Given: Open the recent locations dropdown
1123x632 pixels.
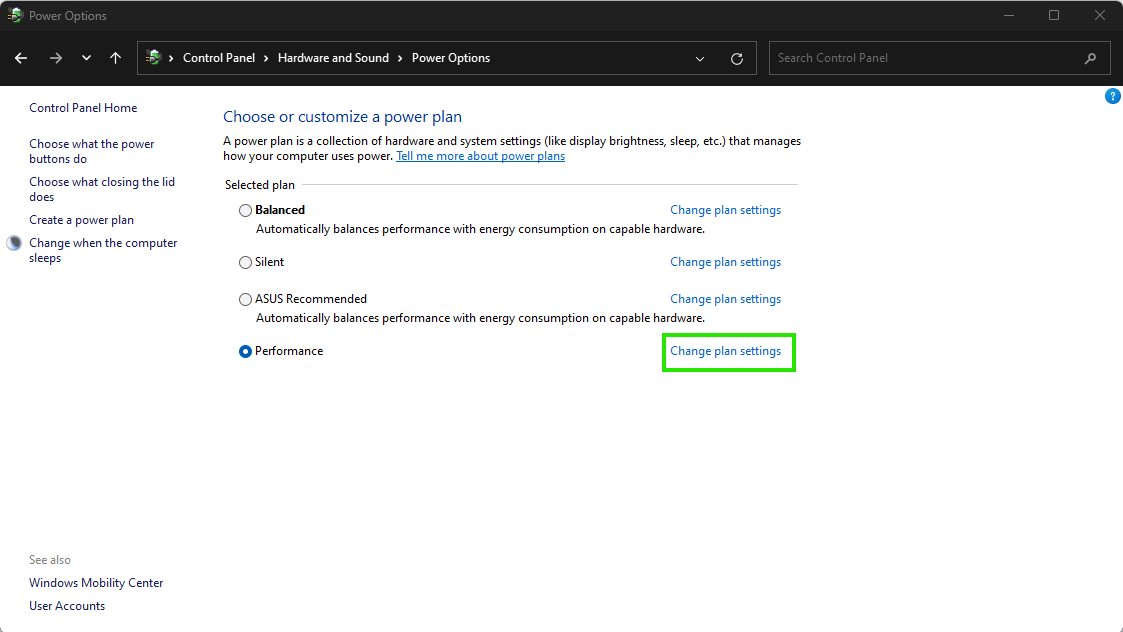Looking at the screenshot, I should pos(87,58).
